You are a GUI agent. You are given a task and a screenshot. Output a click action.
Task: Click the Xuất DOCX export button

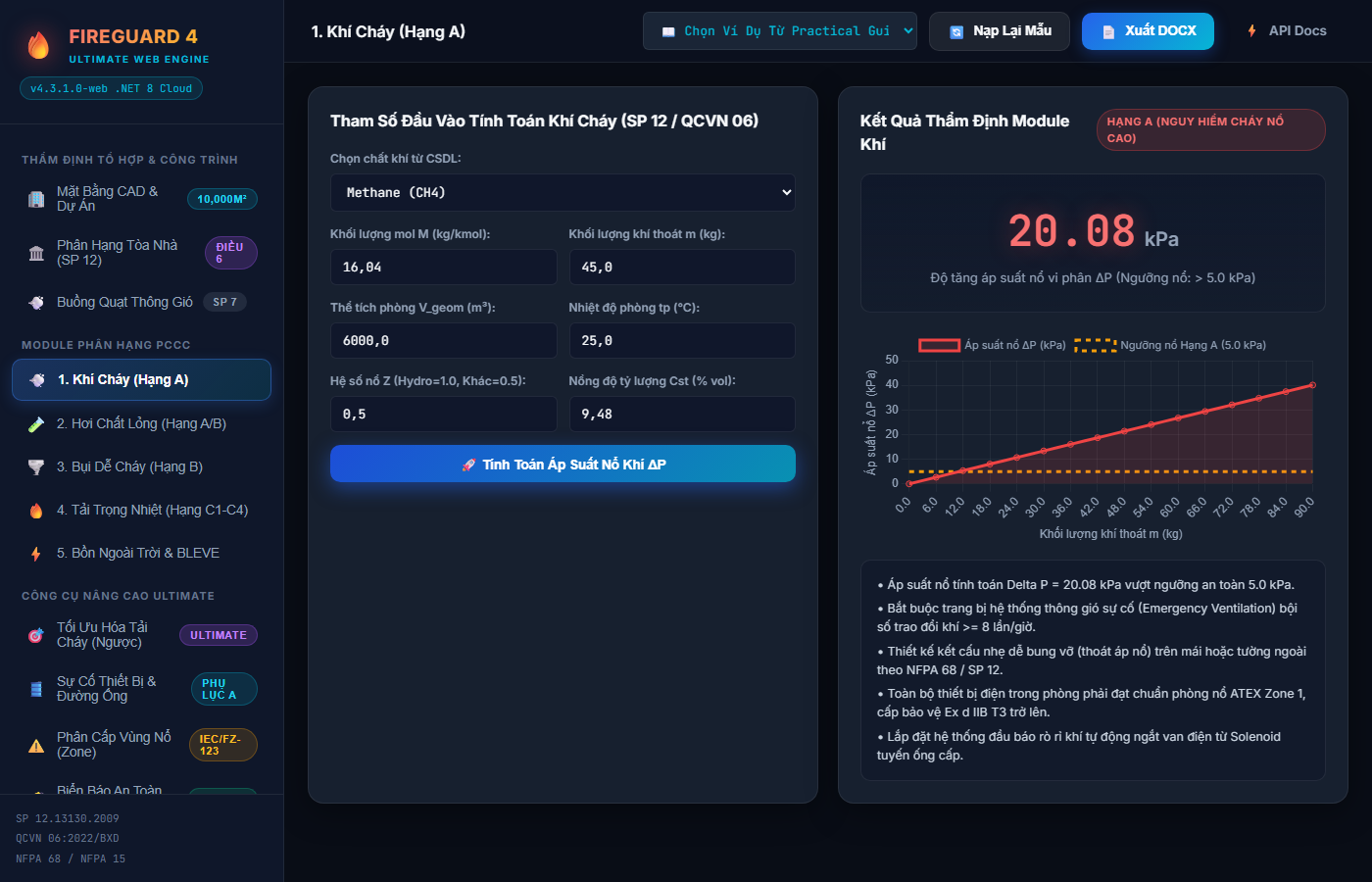(x=1148, y=31)
